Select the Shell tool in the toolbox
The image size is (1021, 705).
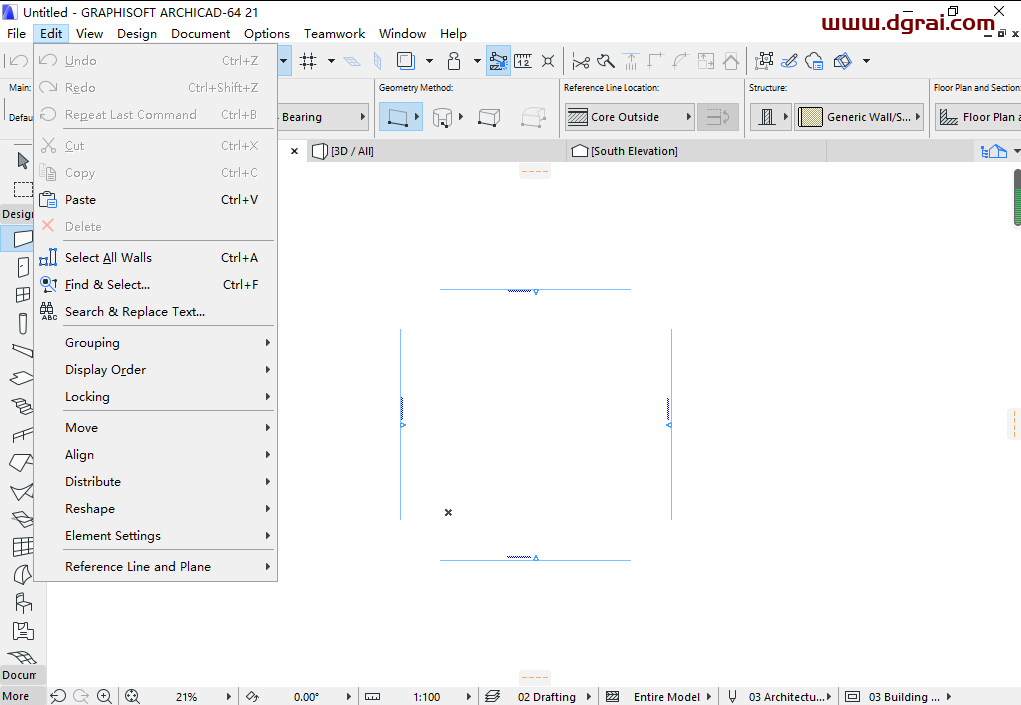(21, 491)
